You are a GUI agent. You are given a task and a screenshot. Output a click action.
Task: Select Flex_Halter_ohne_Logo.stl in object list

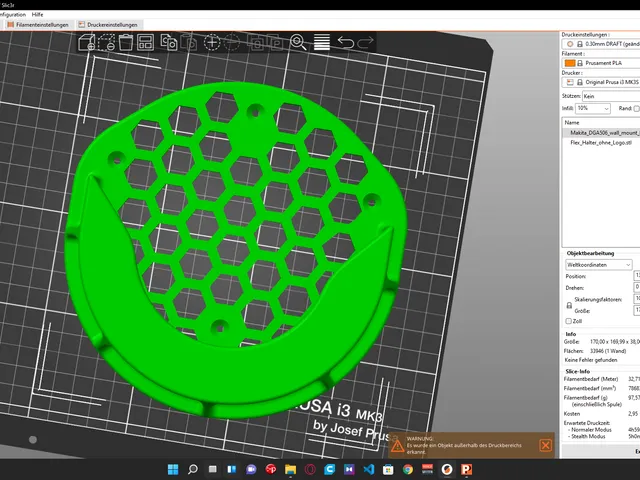pos(601,142)
